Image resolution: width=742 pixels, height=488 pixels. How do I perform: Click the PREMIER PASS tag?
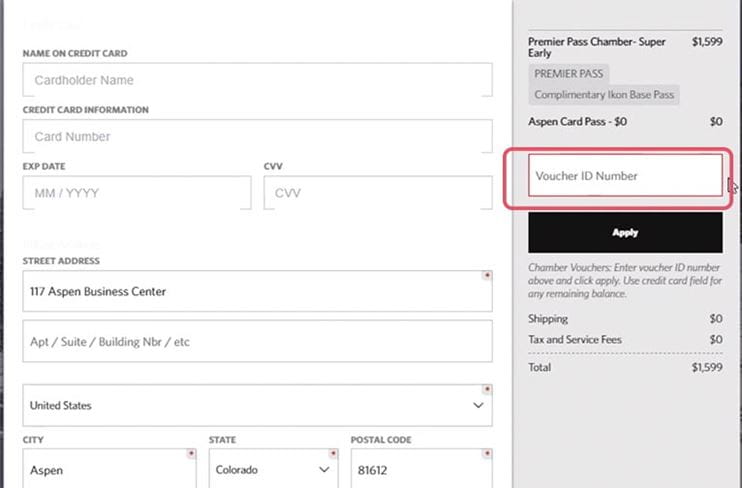coord(567,74)
